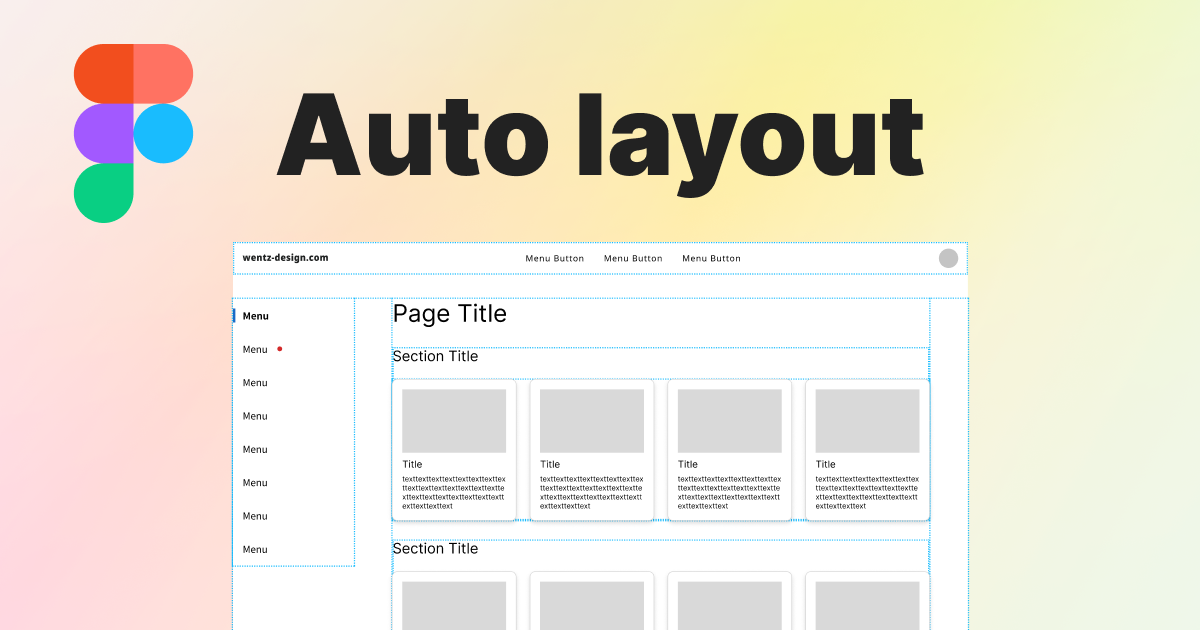This screenshot has height=630, width=1200.
Task: Open the rightmost Menu Button dropdown
Action: (x=711, y=258)
